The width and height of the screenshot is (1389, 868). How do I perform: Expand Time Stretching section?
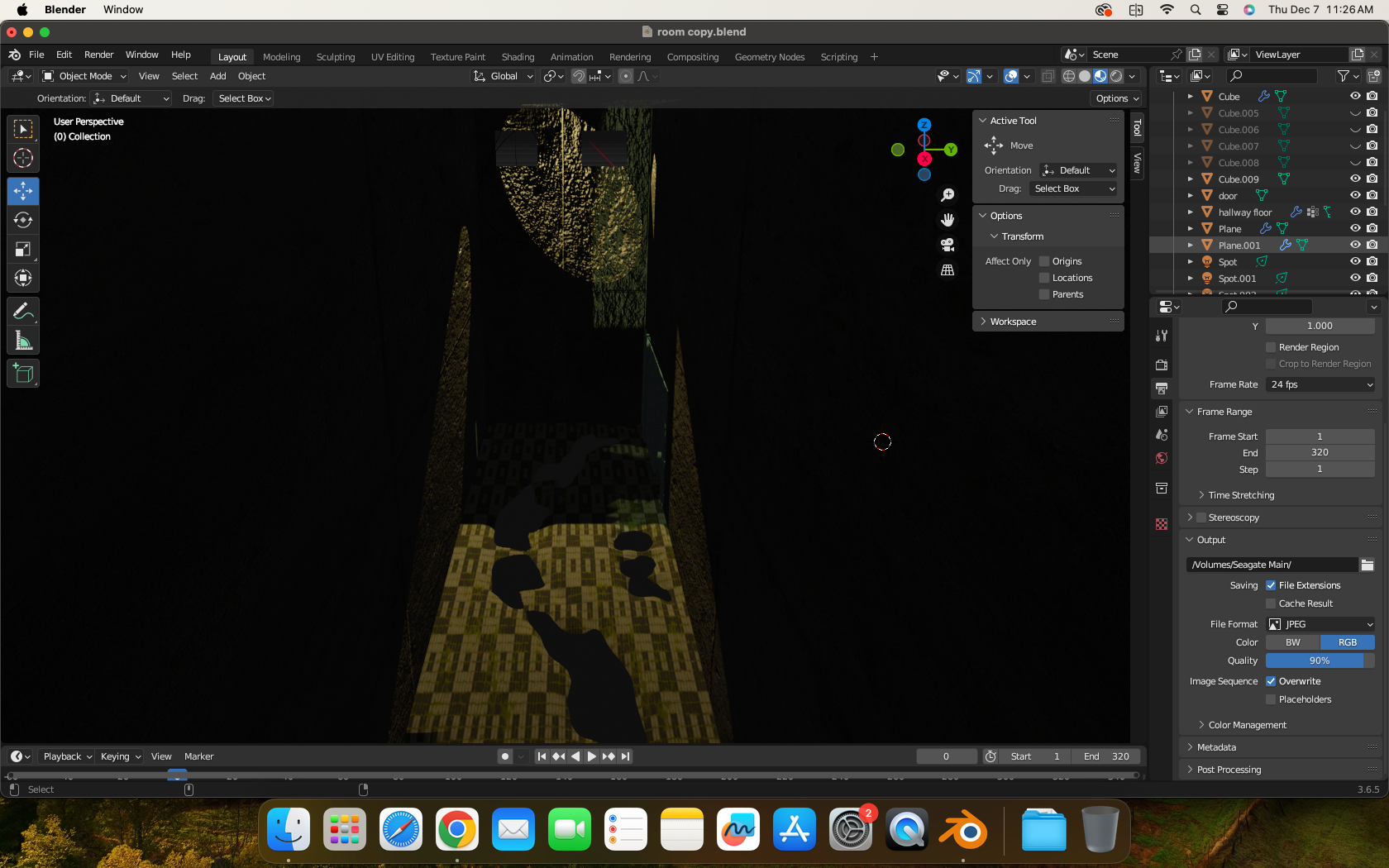pos(1241,495)
